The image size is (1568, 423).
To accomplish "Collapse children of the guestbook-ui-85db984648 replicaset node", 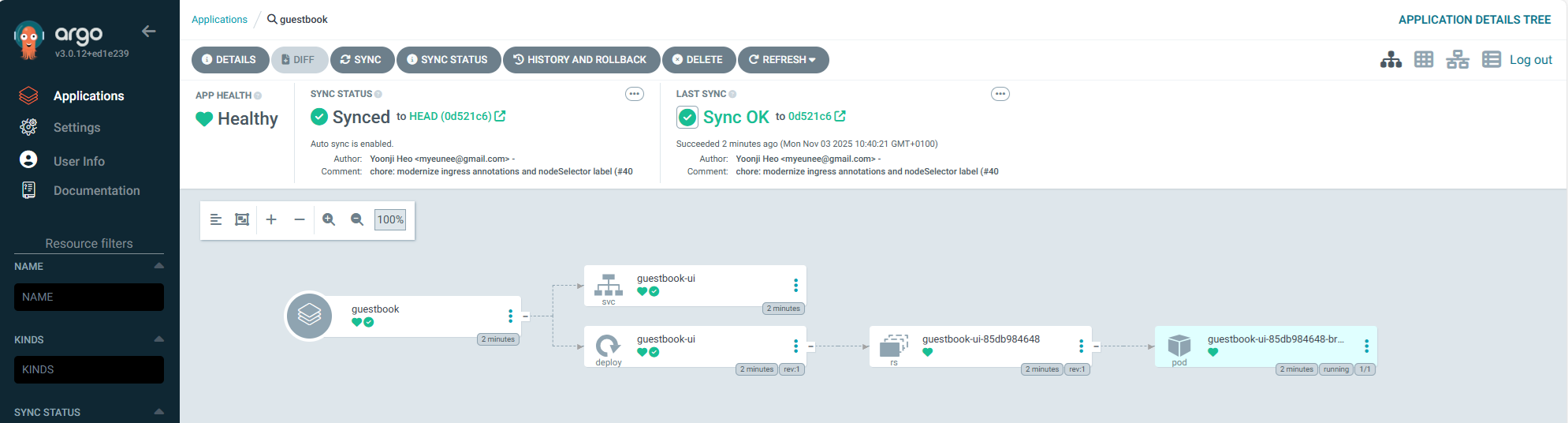I will (1096, 346).
